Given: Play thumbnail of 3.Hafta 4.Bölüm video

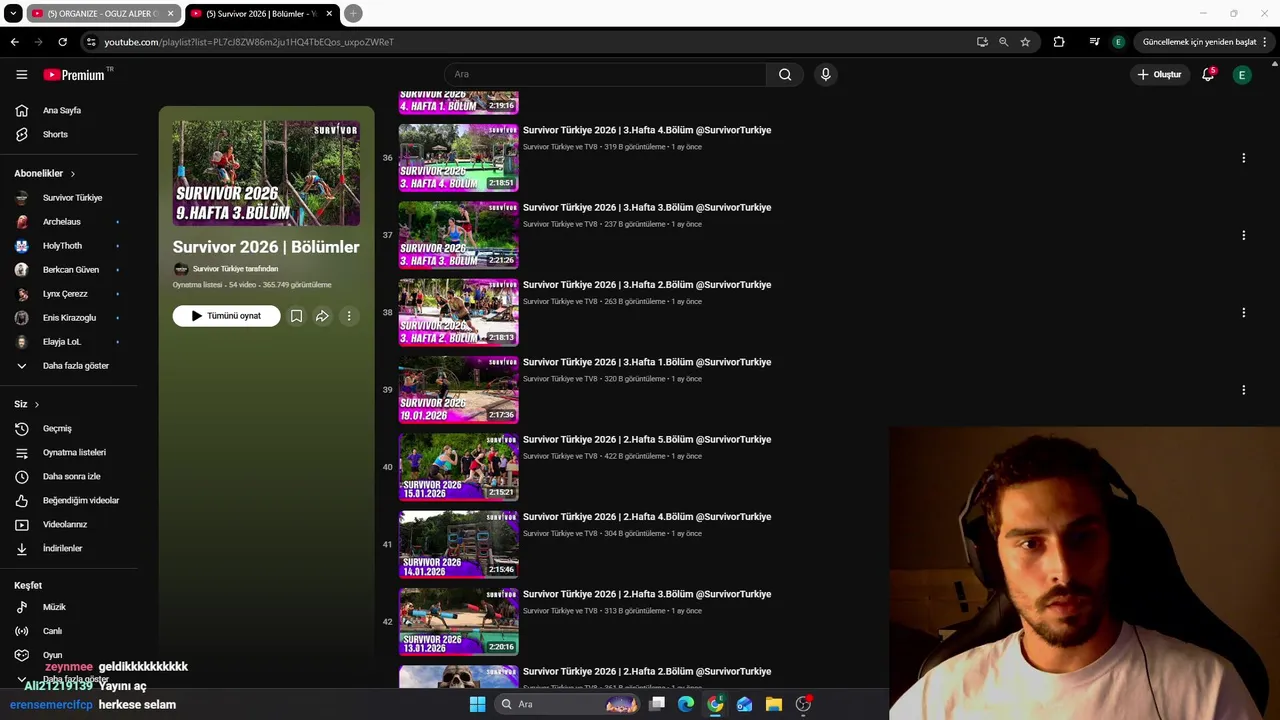Looking at the screenshot, I should pyautogui.click(x=459, y=158).
